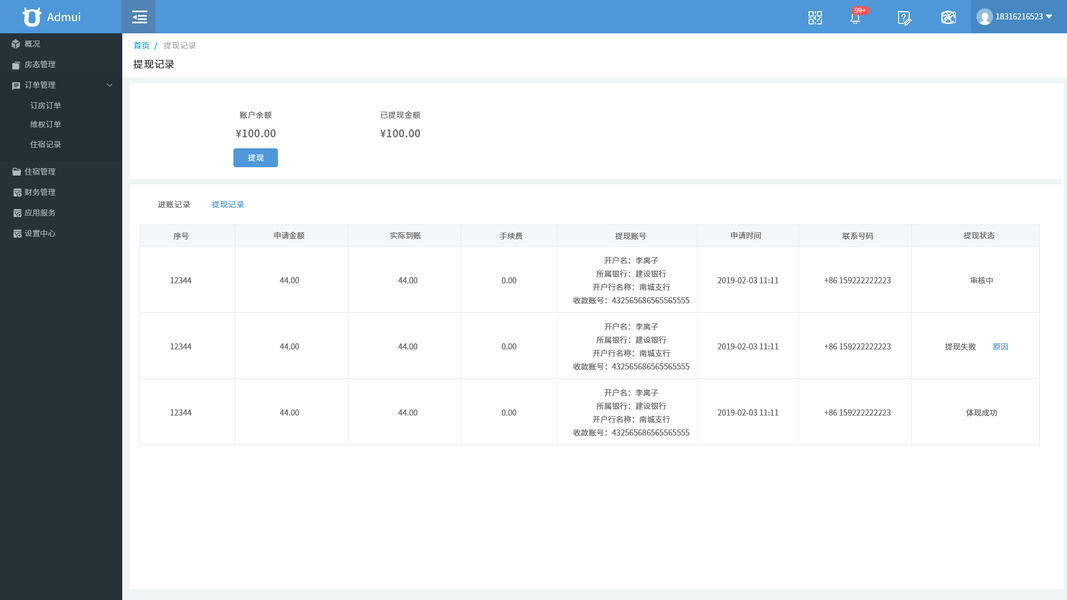Click the 账户余额 ¥100.00 value
Image resolution: width=1067 pixels, height=600 pixels.
point(256,133)
